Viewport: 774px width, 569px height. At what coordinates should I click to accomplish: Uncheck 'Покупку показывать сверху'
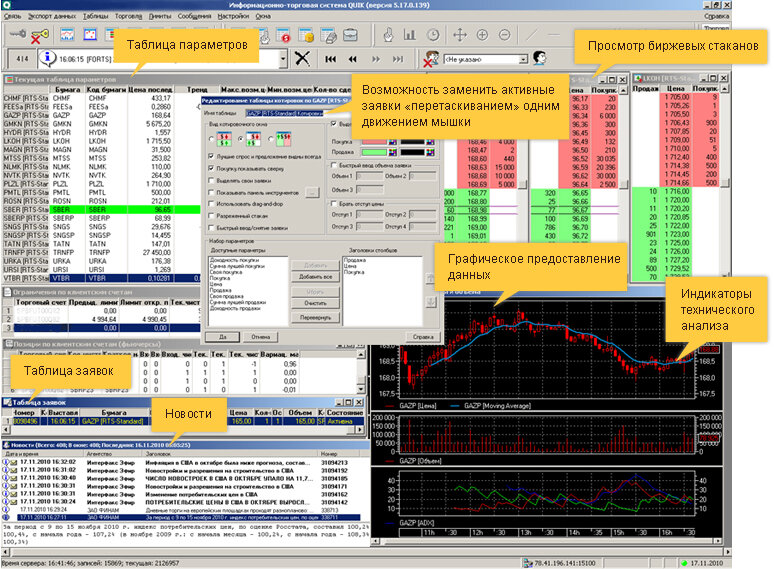(211, 168)
